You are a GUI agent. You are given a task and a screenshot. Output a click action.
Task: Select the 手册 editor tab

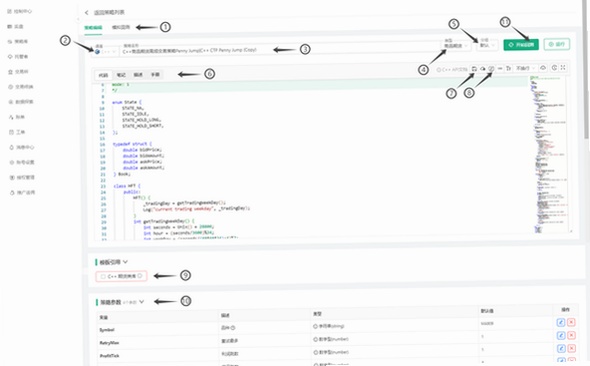pyautogui.click(x=155, y=74)
